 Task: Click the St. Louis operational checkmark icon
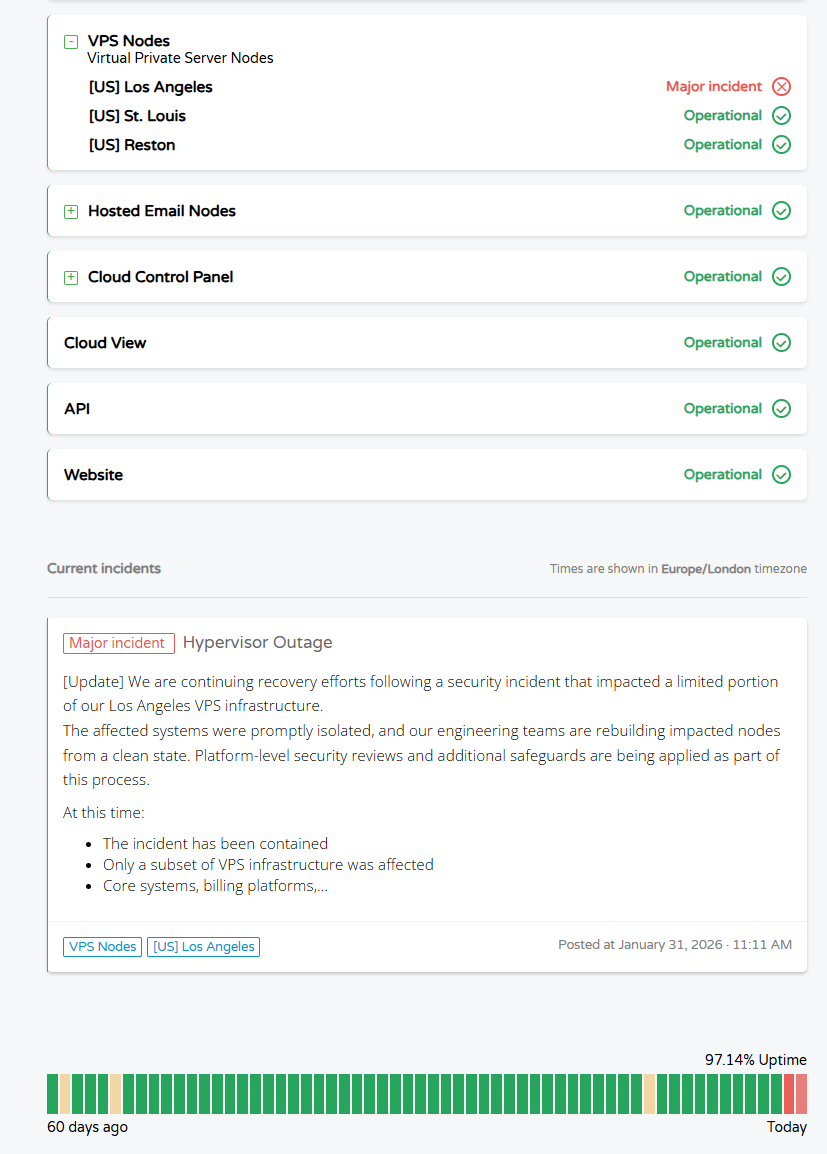tap(781, 116)
